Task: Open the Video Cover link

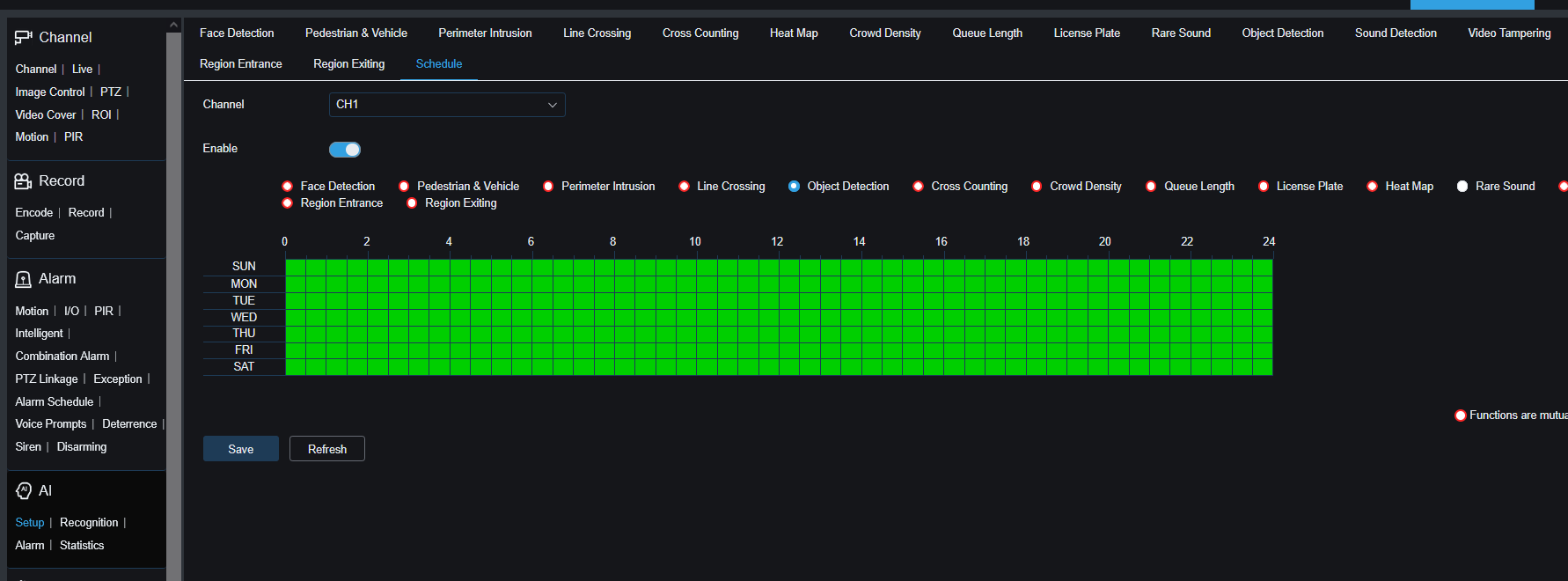Action: point(46,115)
